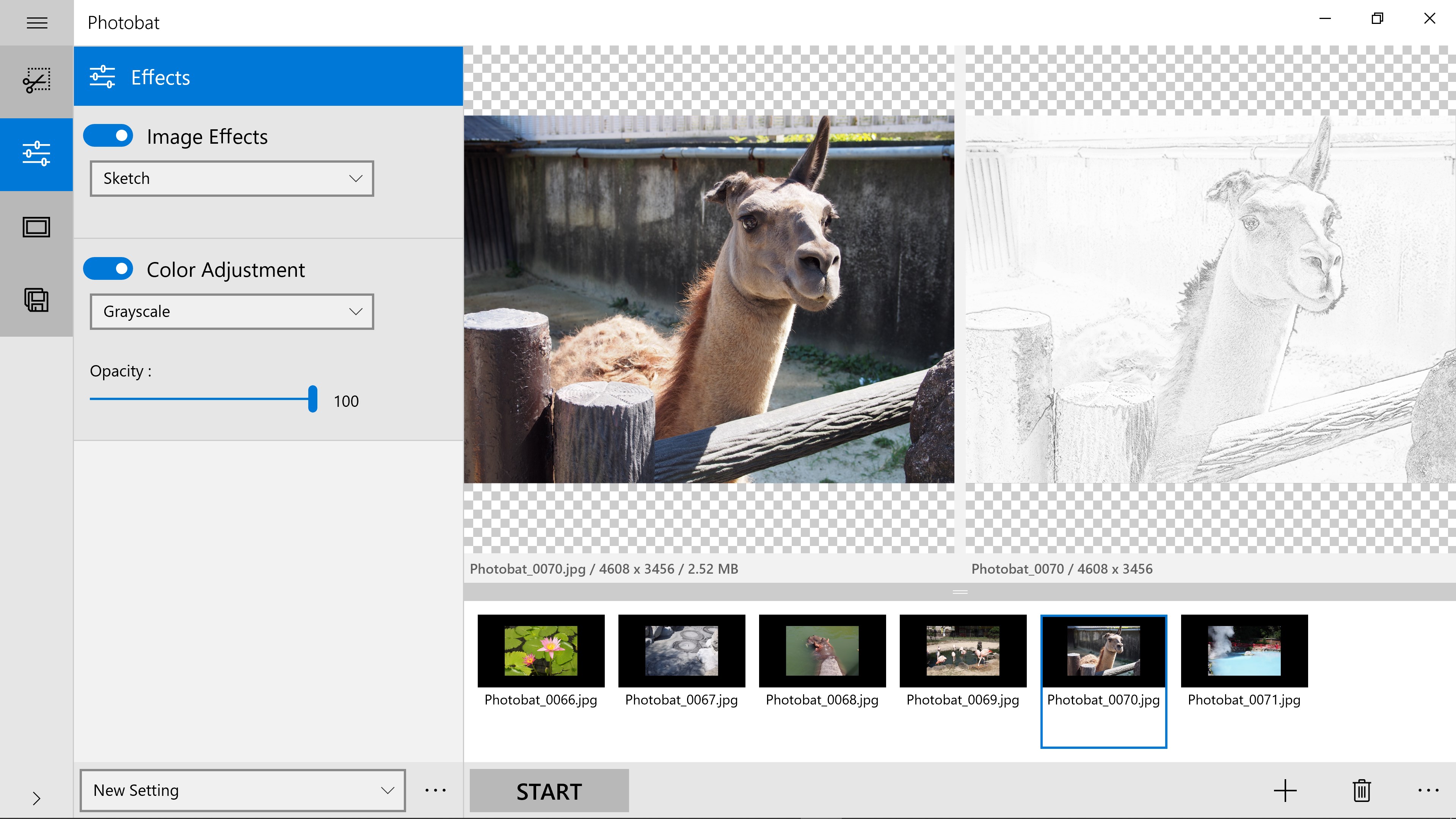Open more options beside New Setting
The width and height of the screenshot is (1456, 819).
[435, 790]
